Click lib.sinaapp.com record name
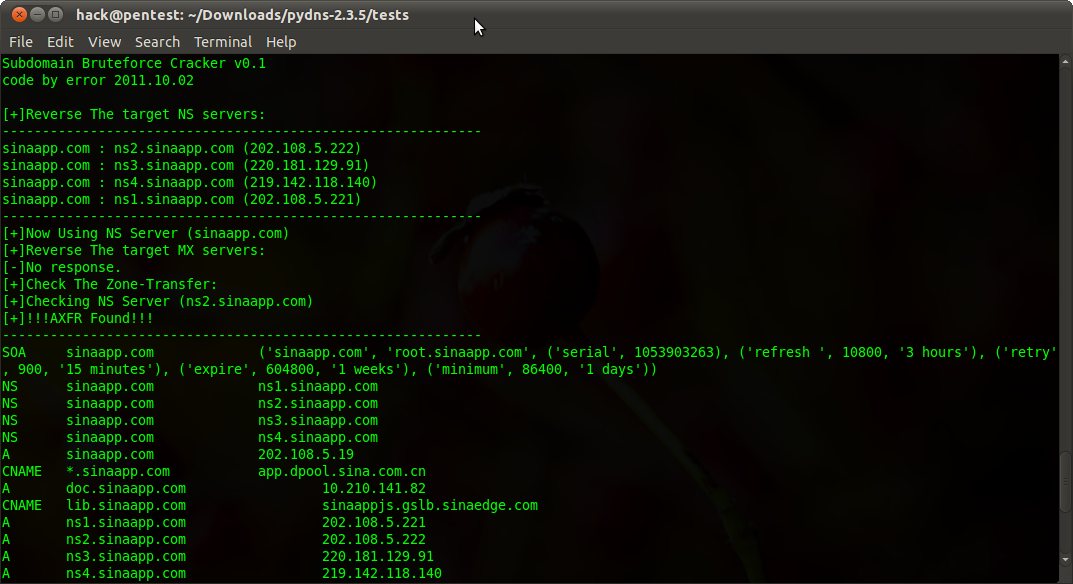The height and width of the screenshot is (584, 1073). 126,505
